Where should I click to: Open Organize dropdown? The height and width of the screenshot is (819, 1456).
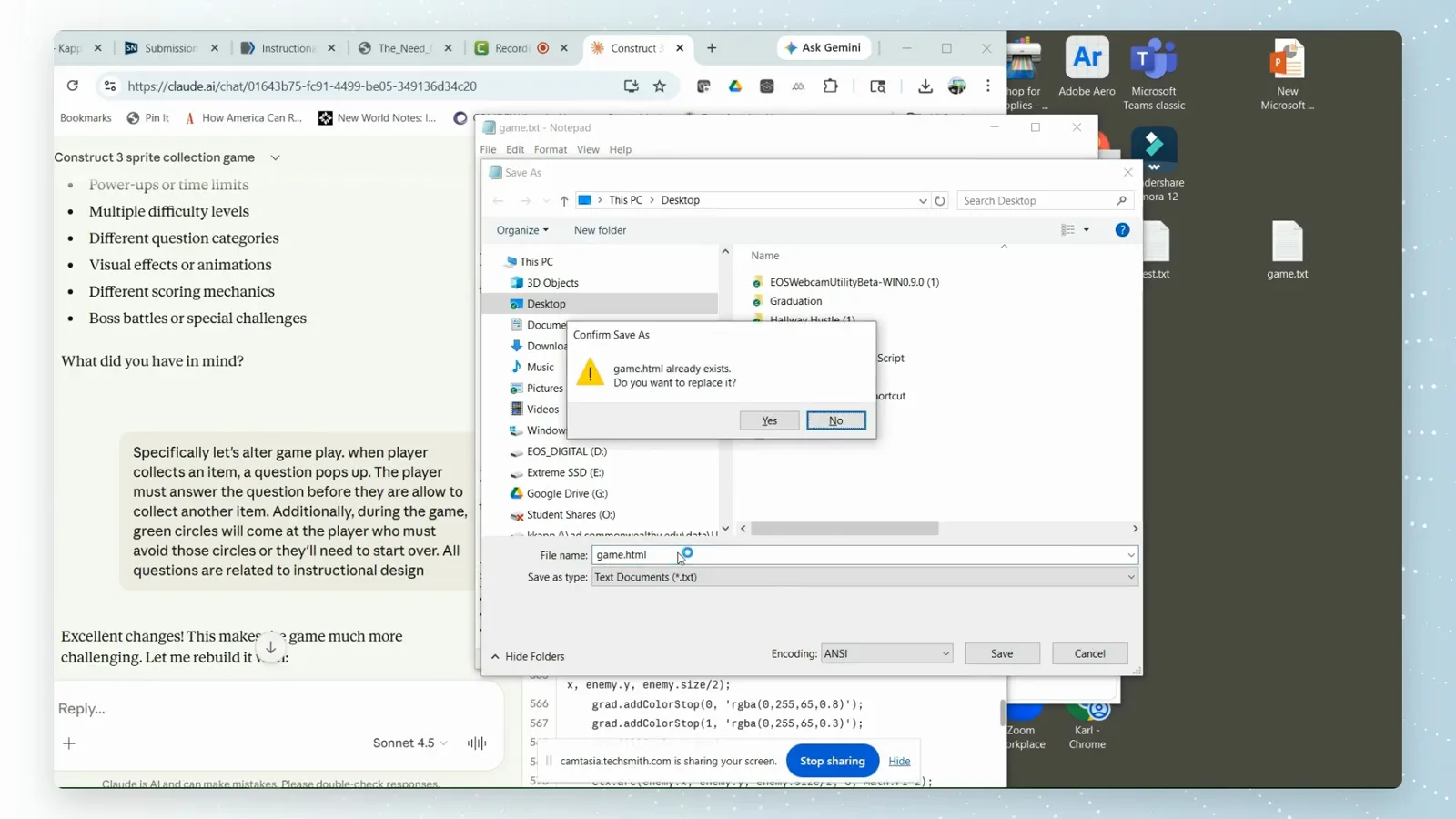[522, 230]
